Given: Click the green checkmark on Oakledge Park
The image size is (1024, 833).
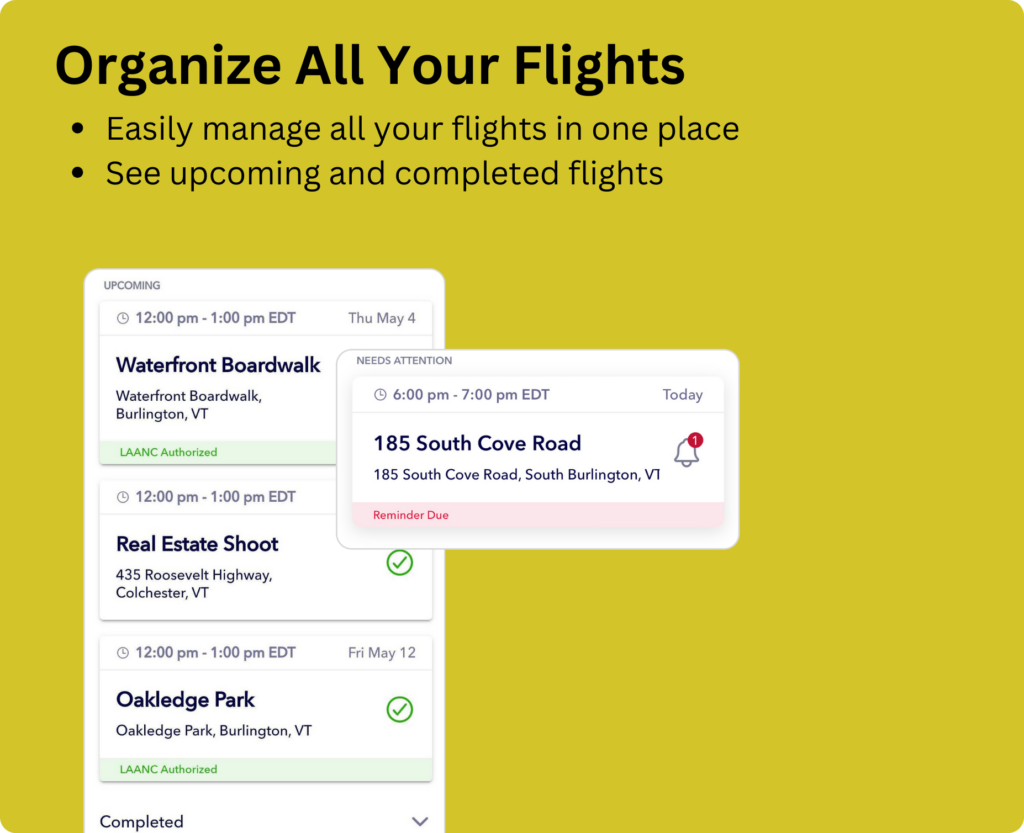Looking at the screenshot, I should [x=400, y=710].
